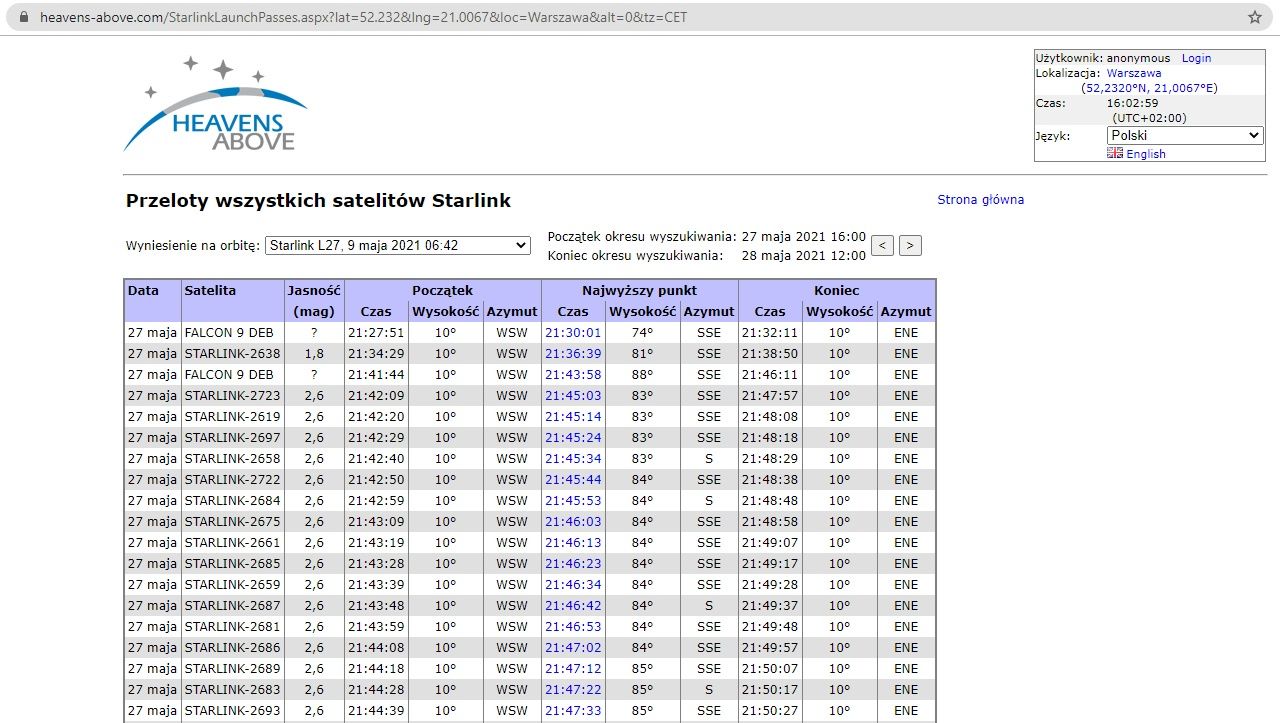
Task: Click the Najwyższy punkt column header
Action: click(x=640, y=291)
